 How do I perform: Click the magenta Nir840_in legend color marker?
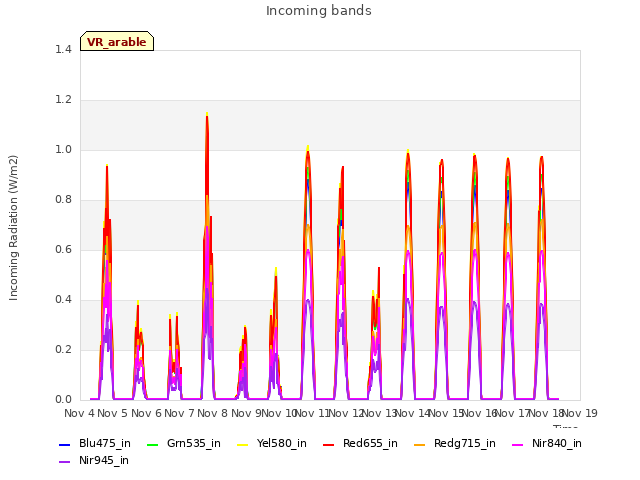point(518,444)
